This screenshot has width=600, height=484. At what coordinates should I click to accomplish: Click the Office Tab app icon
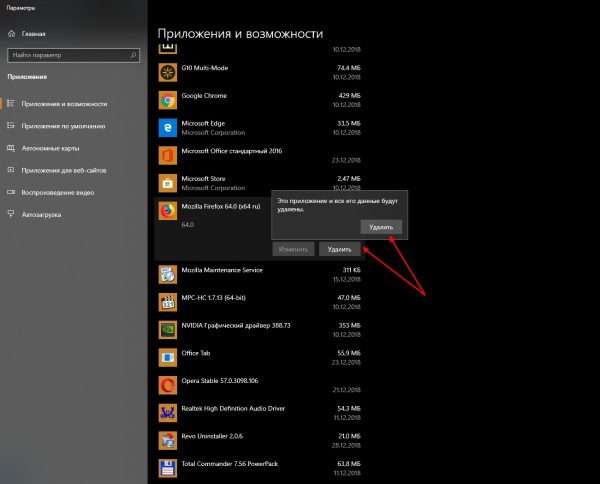coord(168,357)
